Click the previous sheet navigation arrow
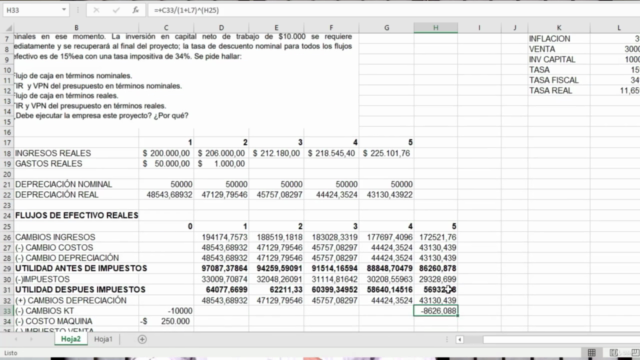The height and width of the screenshot is (360, 640). (x=16, y=339)
